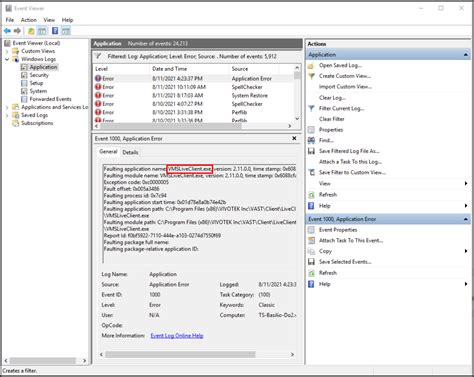Expand the Custom Views tree node
Screen dimensions: 474x377
click(7, 51)
